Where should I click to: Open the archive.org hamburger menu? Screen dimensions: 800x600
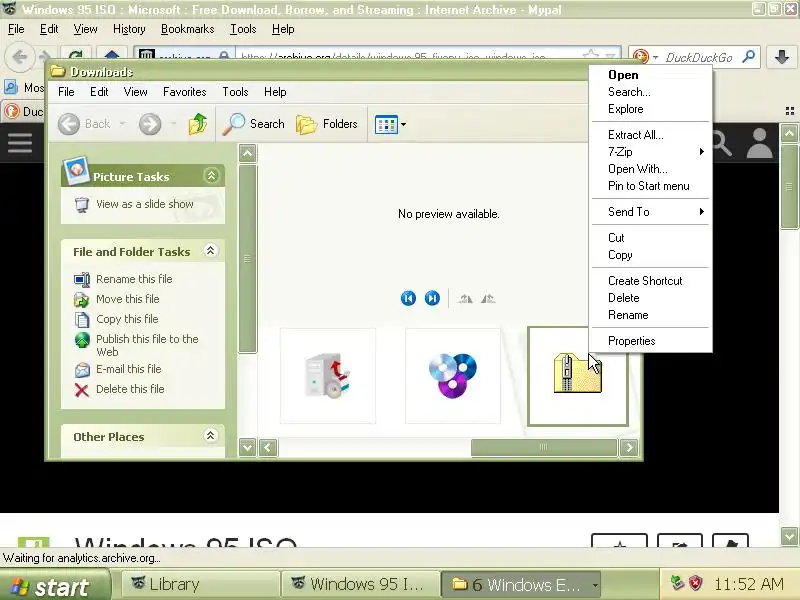[x=20, y=143]
